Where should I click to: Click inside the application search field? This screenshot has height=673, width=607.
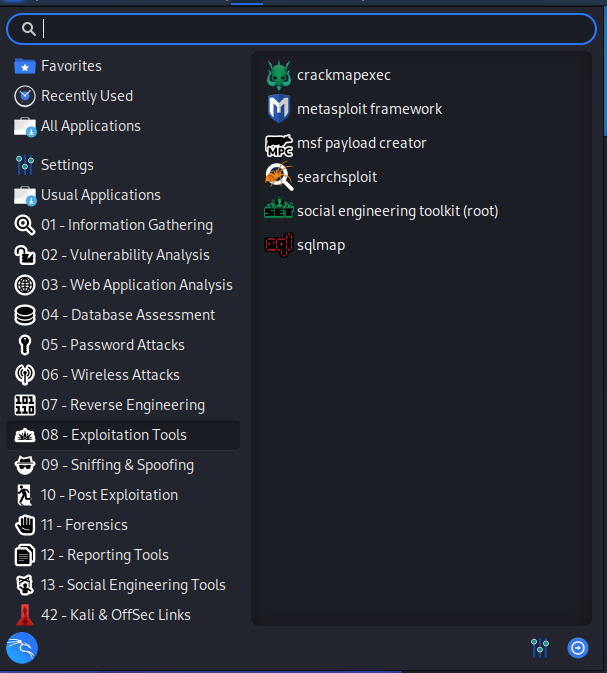301,29
